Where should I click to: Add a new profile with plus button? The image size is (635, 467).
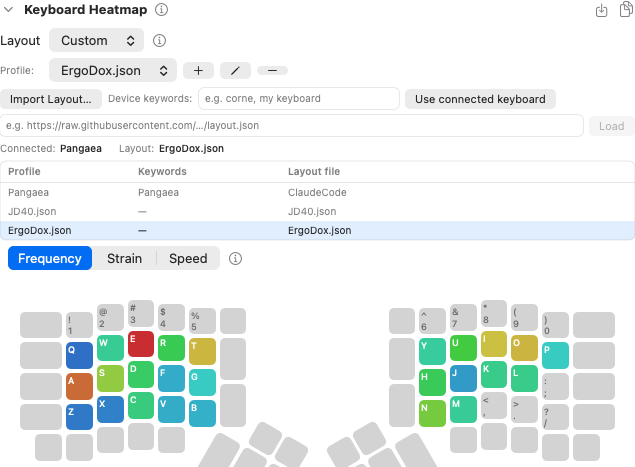pos(198,70)
